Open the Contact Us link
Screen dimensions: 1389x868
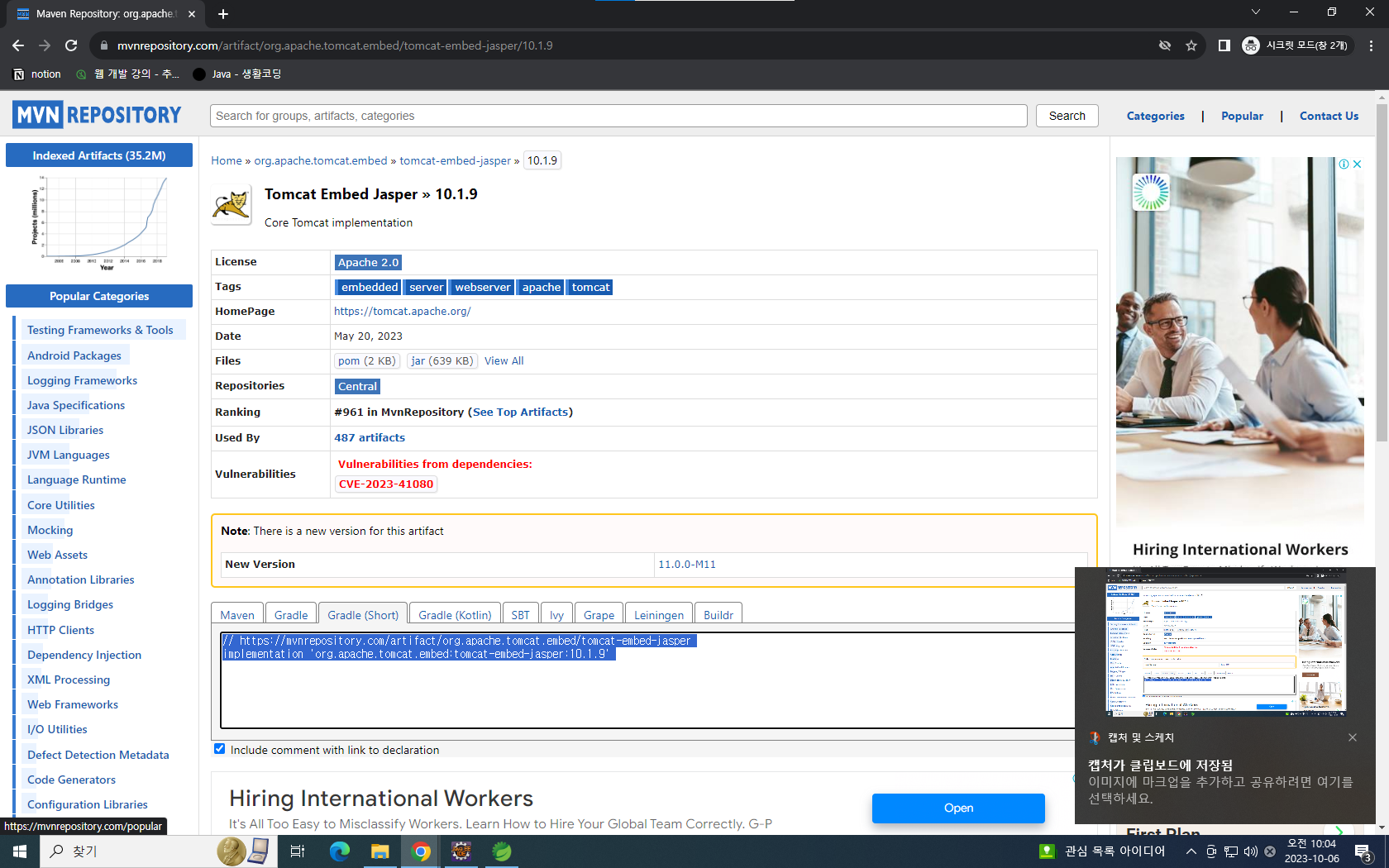coord(1329,116)
